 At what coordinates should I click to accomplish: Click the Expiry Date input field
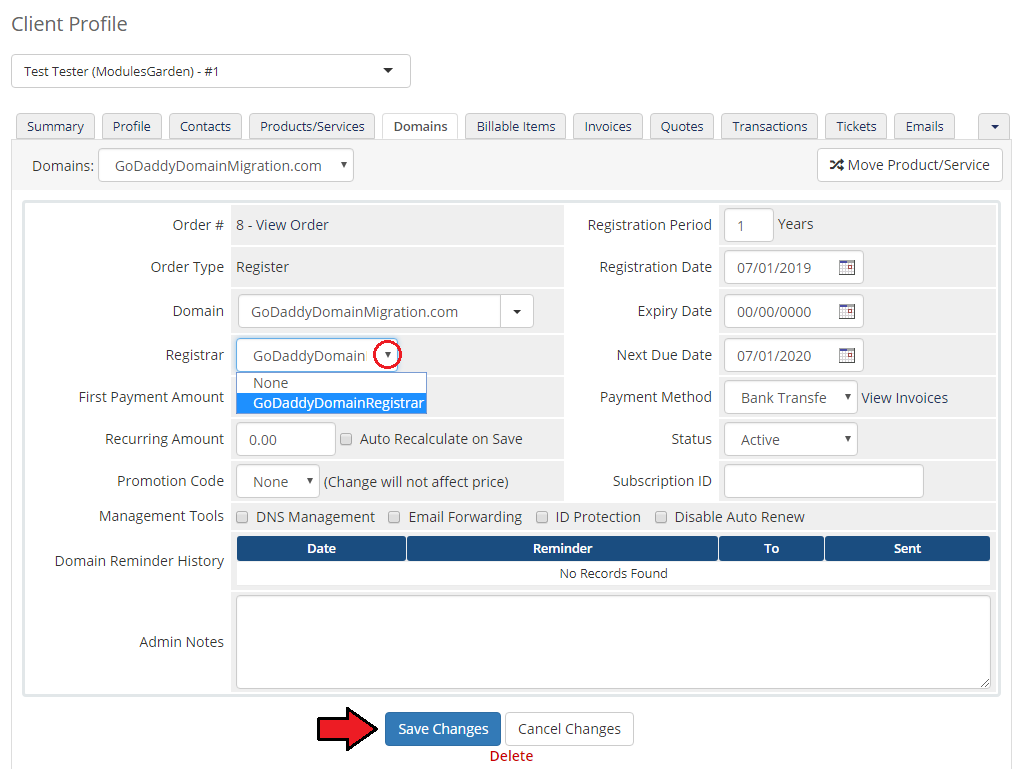click(793, 311)
